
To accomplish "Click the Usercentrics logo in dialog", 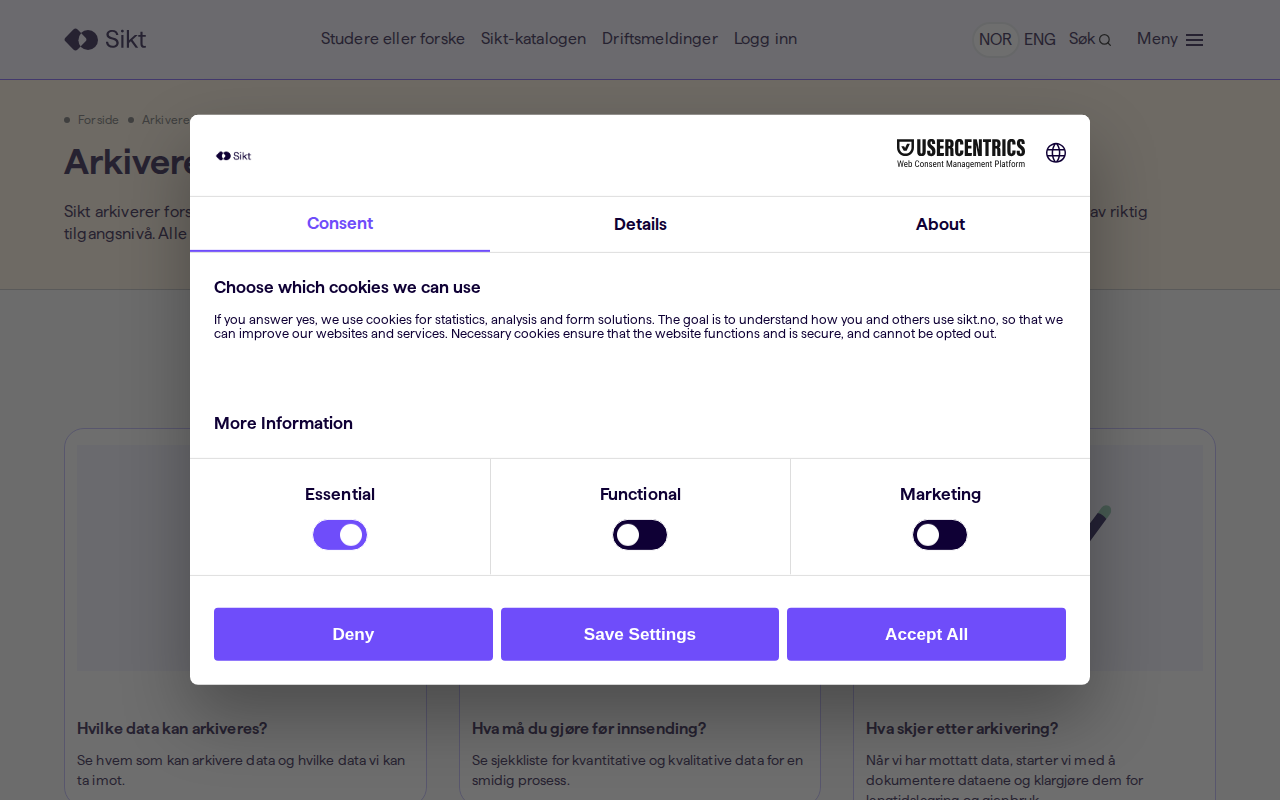I will tap(960, 153).
